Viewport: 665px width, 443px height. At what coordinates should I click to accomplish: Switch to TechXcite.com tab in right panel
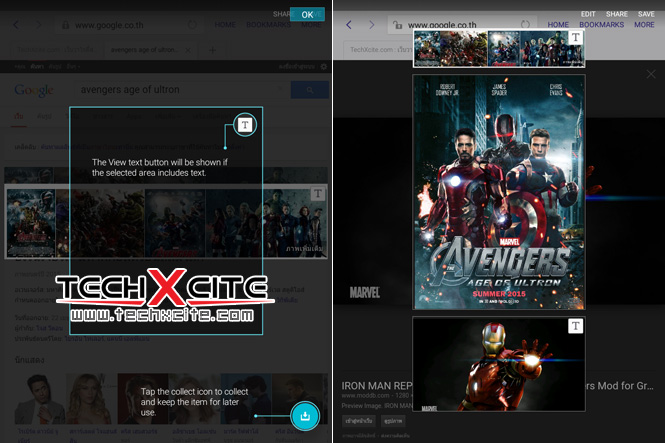(x=378, y=50)
